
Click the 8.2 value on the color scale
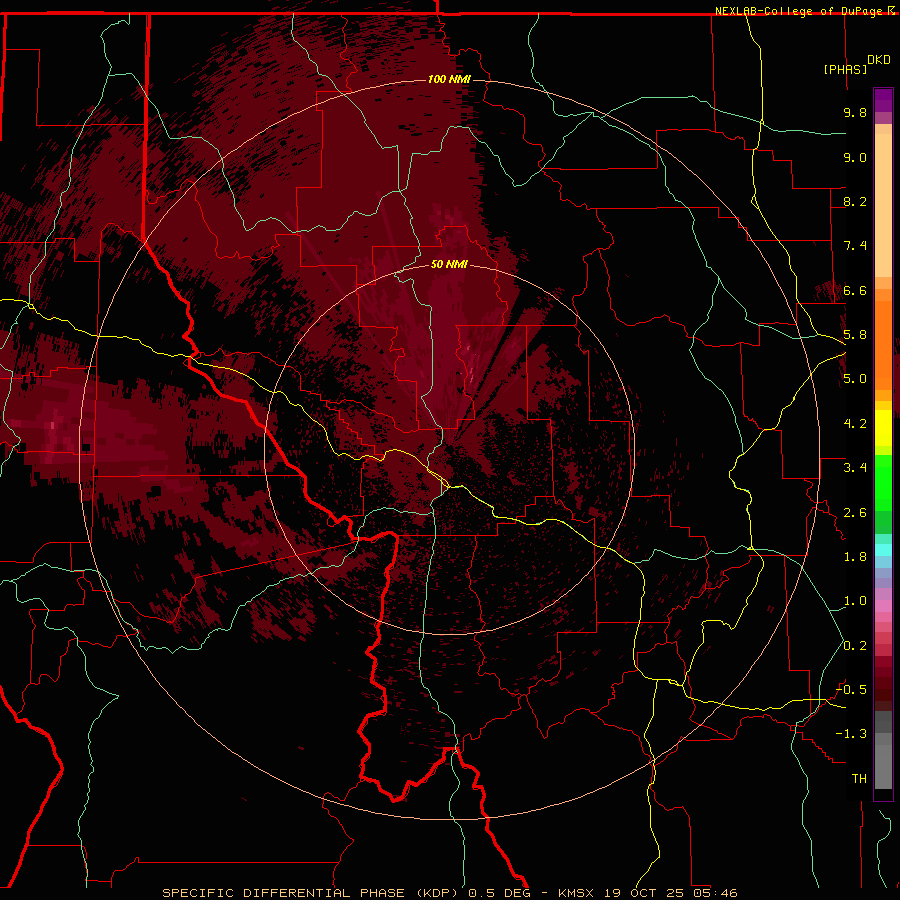pyautogui.click(x=855, y=201)
